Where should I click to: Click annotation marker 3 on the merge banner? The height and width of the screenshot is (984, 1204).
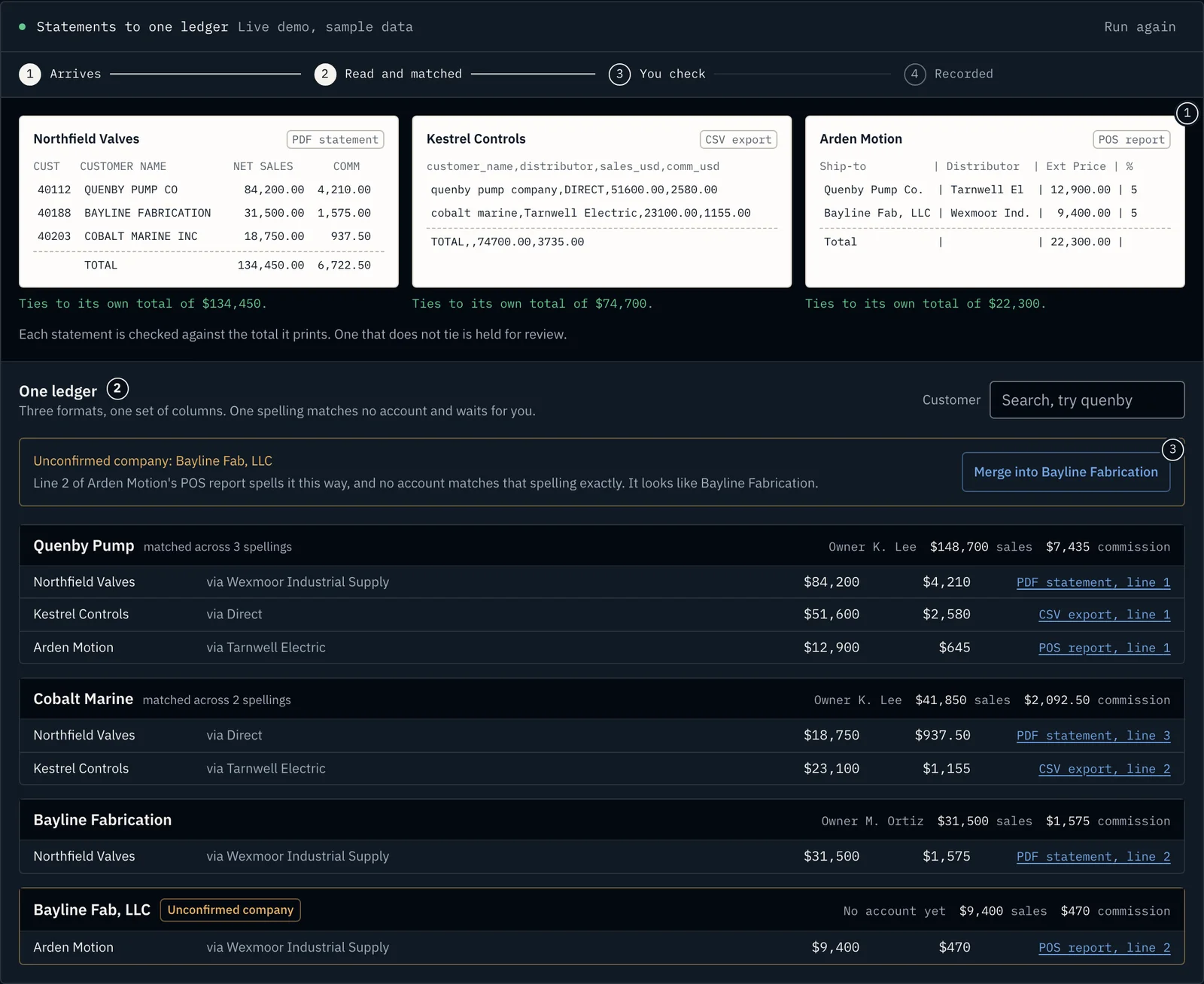tap(1172, 450)
